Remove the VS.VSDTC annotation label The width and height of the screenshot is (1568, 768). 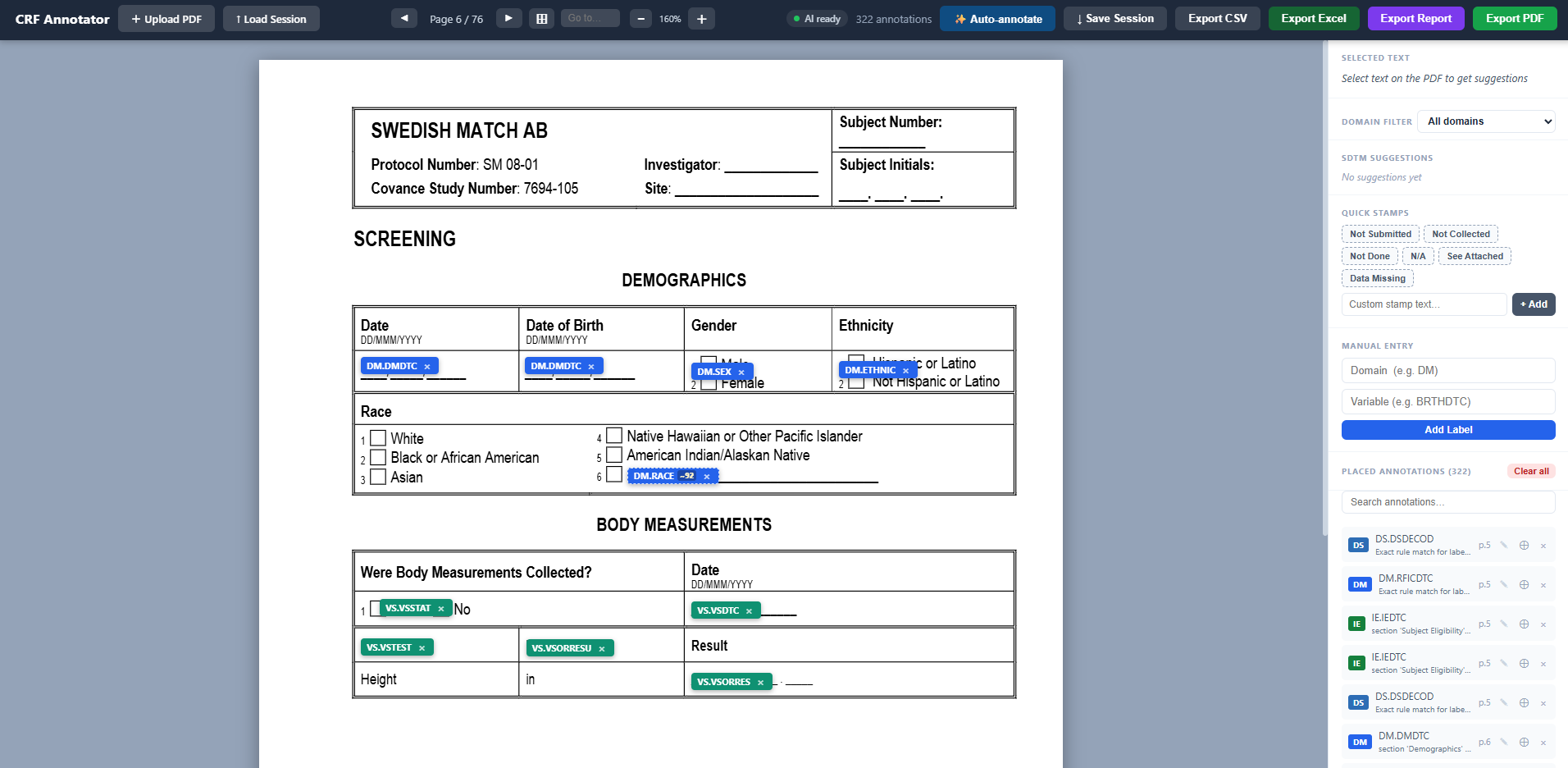pyautogui.click(x=749, y=610)
